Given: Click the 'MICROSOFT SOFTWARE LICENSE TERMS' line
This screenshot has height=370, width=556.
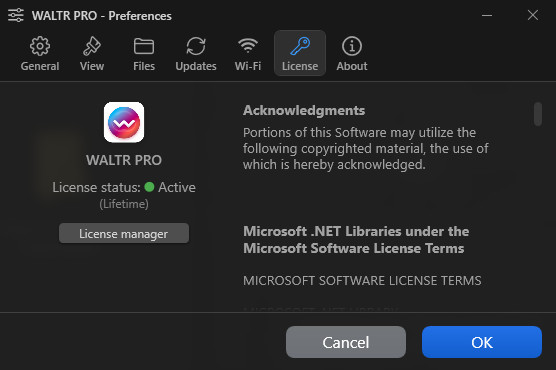Looking at the screenshot, I should point(362,281).
